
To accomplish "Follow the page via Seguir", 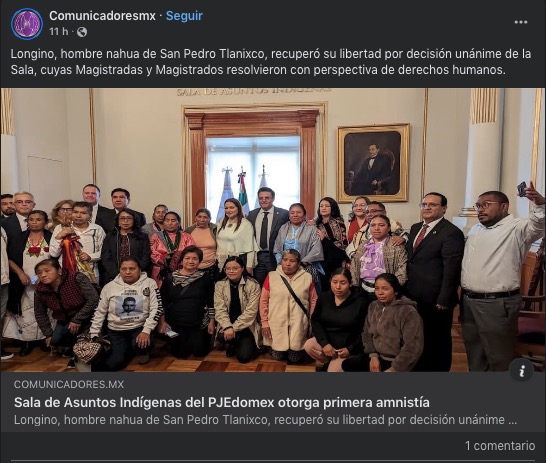I will (x=184, y=16).
